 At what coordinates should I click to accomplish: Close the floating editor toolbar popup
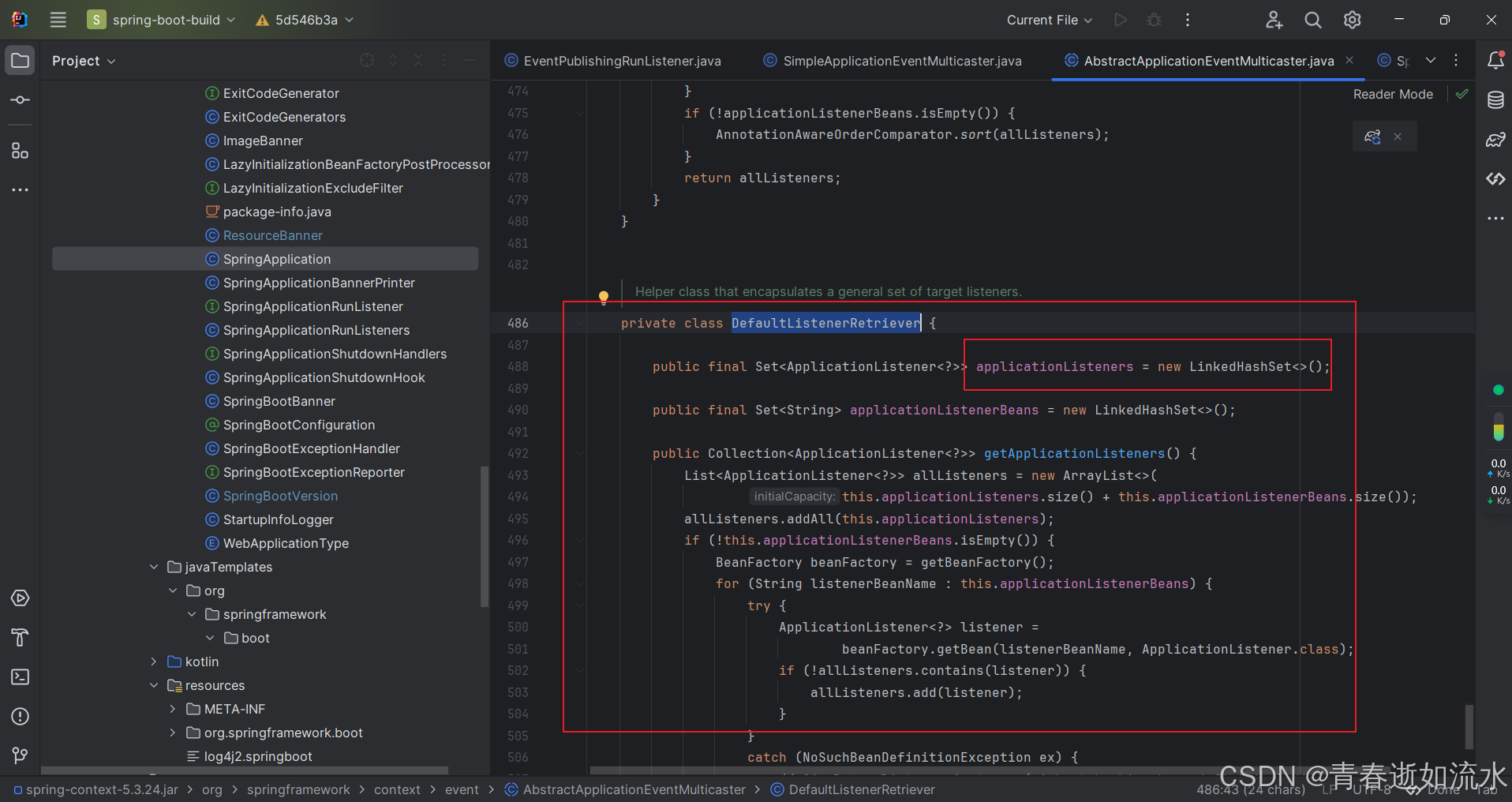(x=1398, y=137)
